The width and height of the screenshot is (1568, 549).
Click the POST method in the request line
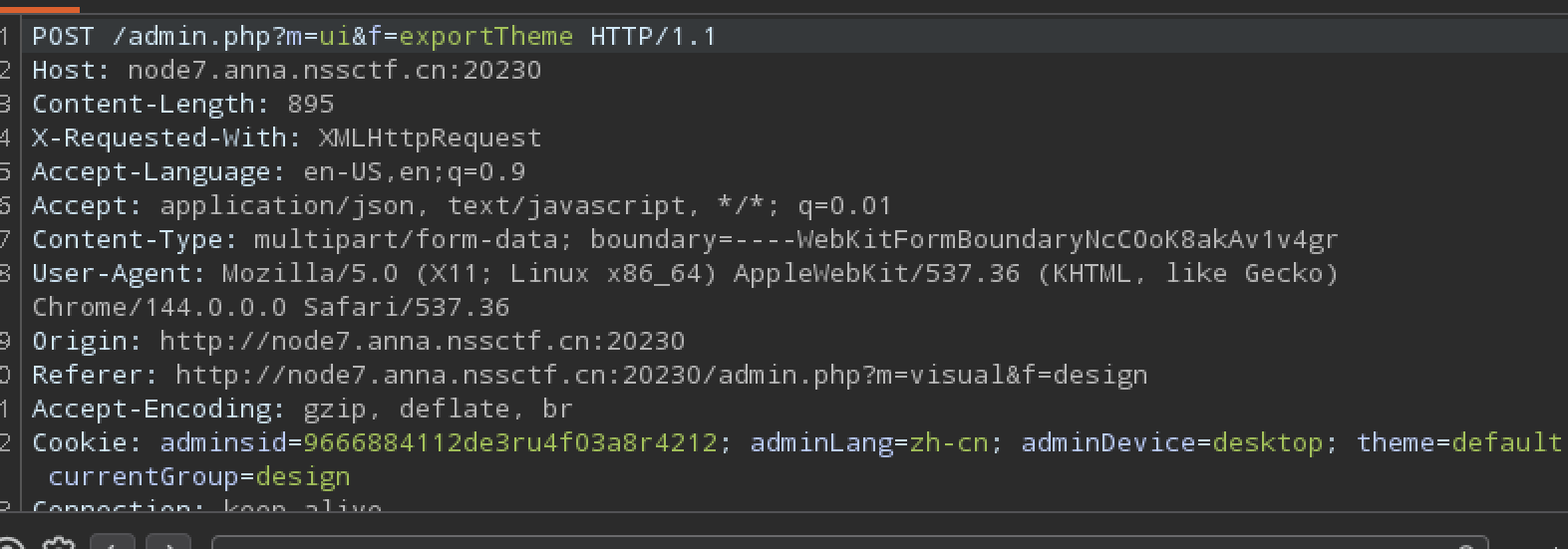(64, 37)
